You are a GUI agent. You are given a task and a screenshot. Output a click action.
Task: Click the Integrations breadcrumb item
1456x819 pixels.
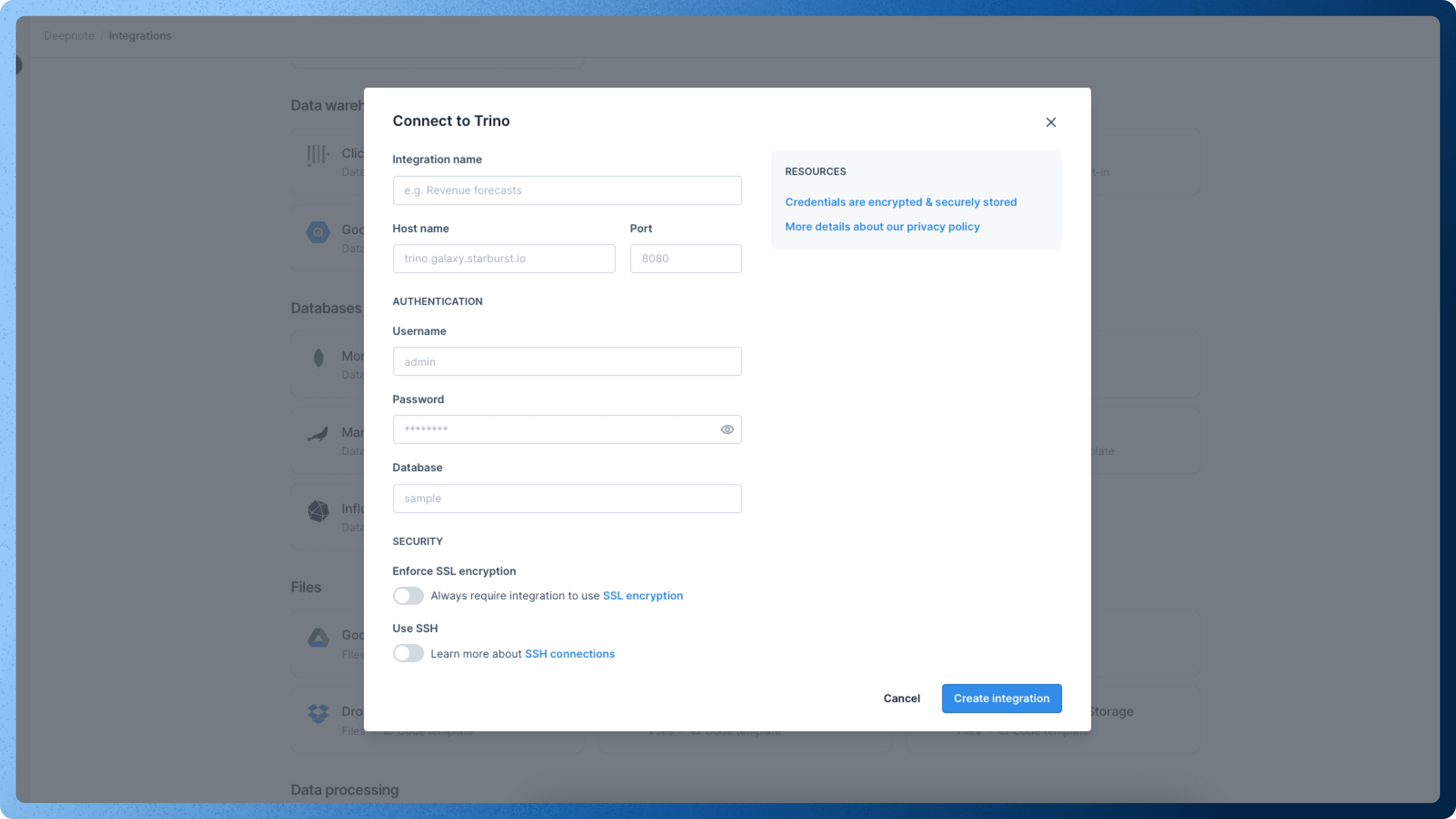(140, 35)
